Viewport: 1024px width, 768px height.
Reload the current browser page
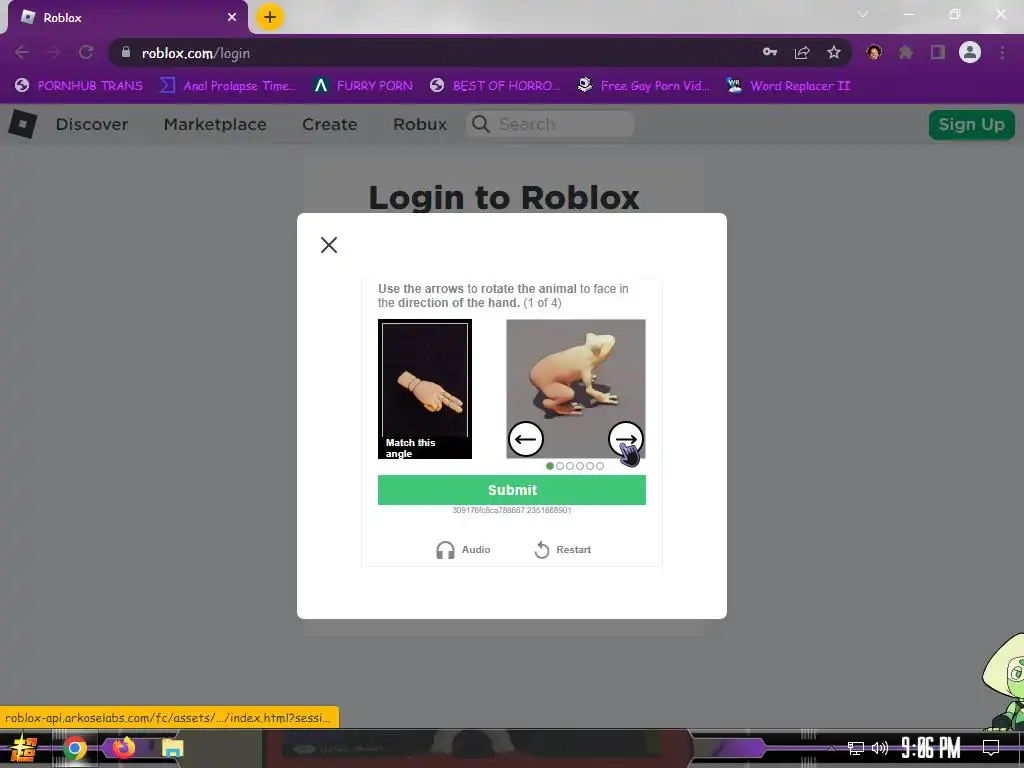tap(86, 53)
